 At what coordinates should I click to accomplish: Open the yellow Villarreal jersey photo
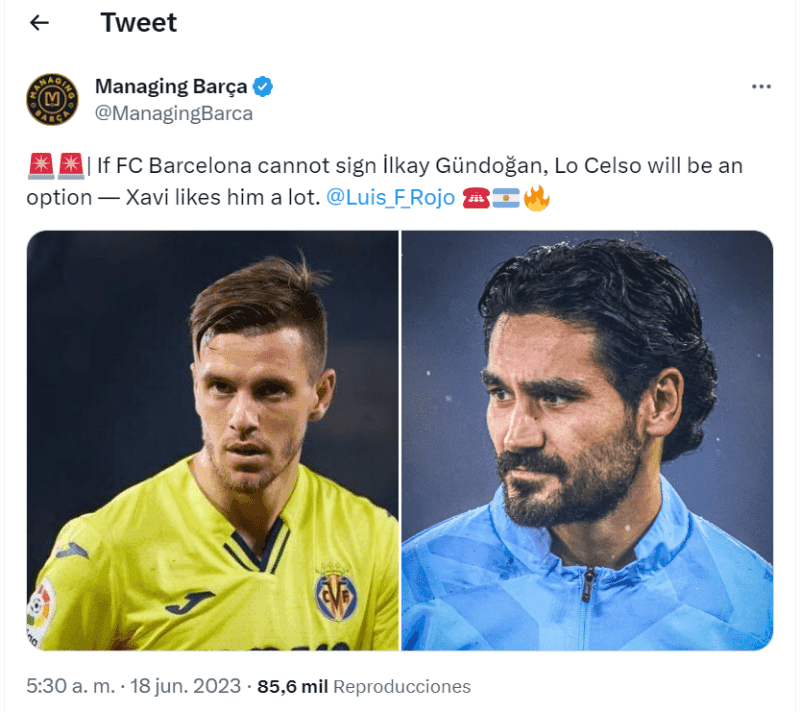(x=213, y=441)
